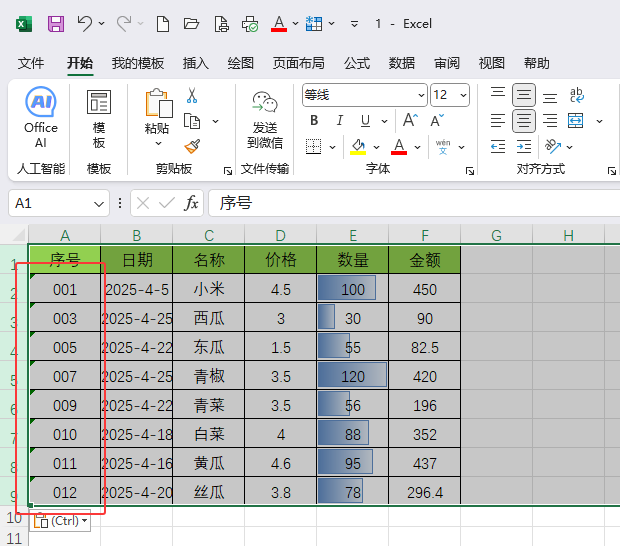
Task: Expand the font size dropdown
Action: click(463, 95)
